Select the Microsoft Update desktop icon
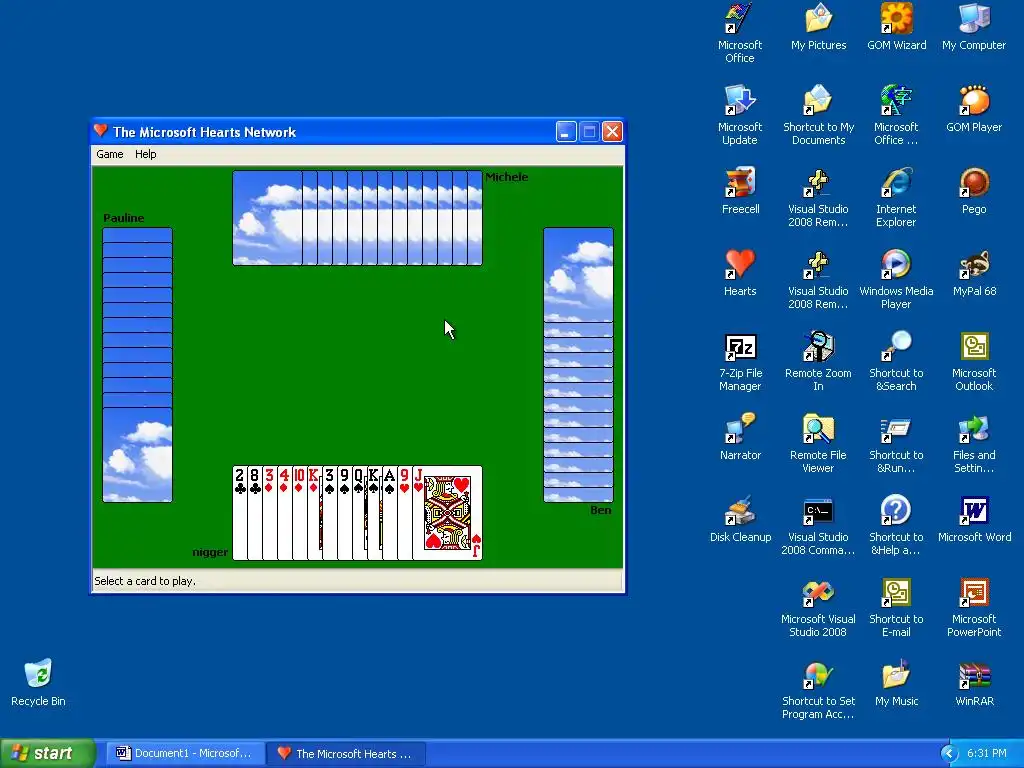The image size is (1024, 768). [740, 116]
